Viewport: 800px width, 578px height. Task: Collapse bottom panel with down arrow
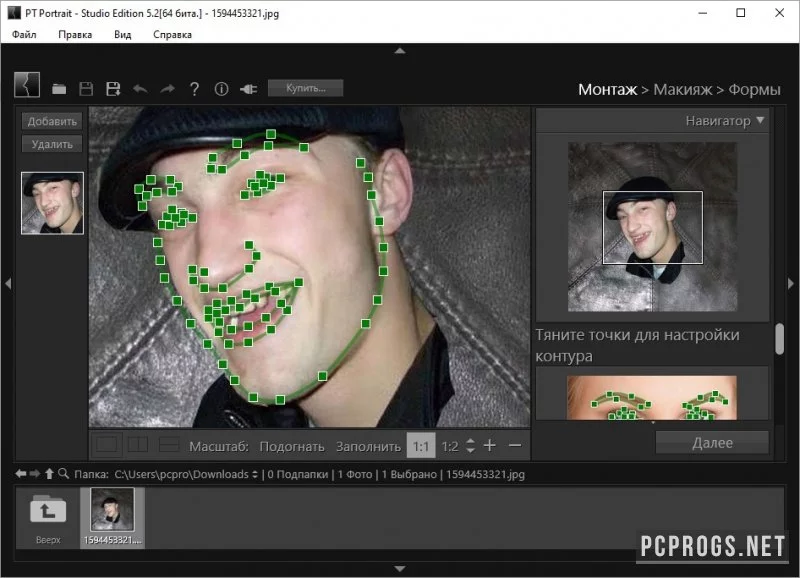pyautogui.click(x=400, y=568)
